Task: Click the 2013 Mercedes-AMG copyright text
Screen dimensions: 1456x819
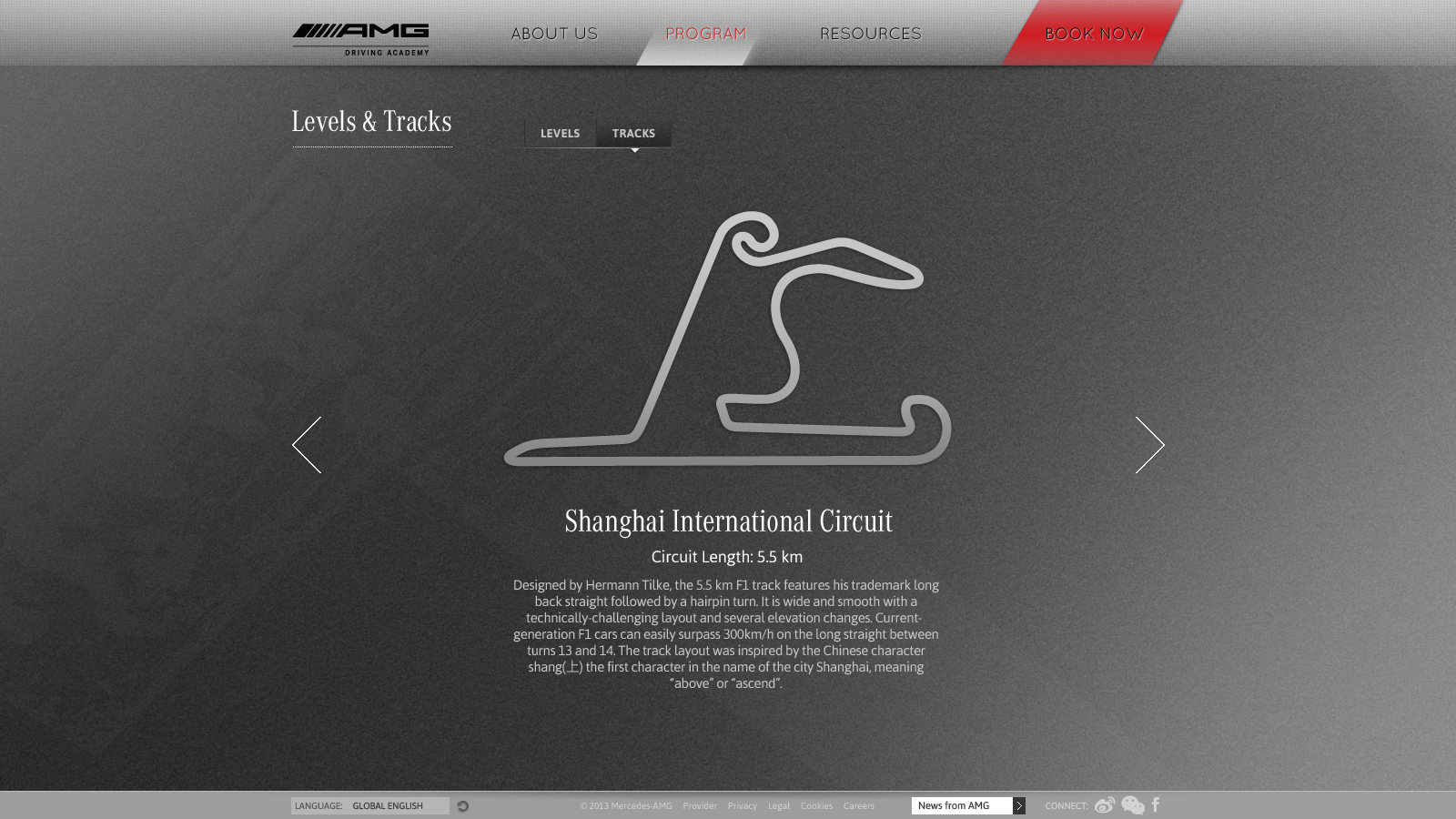Action: [626, 806]
